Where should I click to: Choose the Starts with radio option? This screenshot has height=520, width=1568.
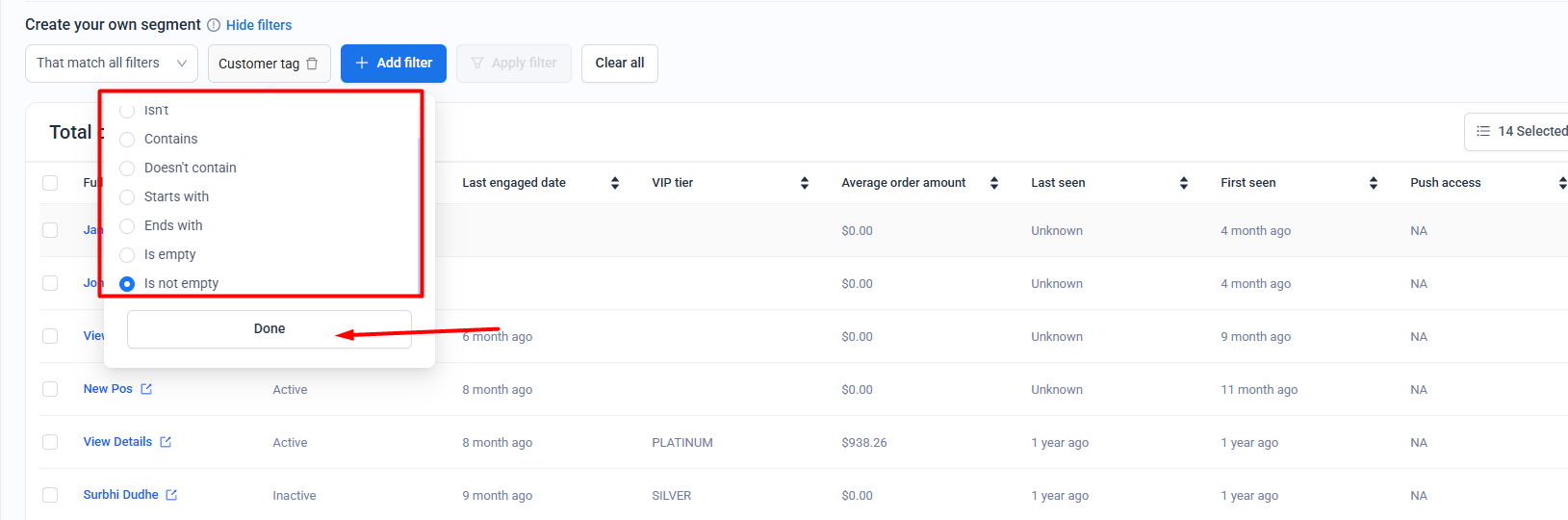[127, 197]
